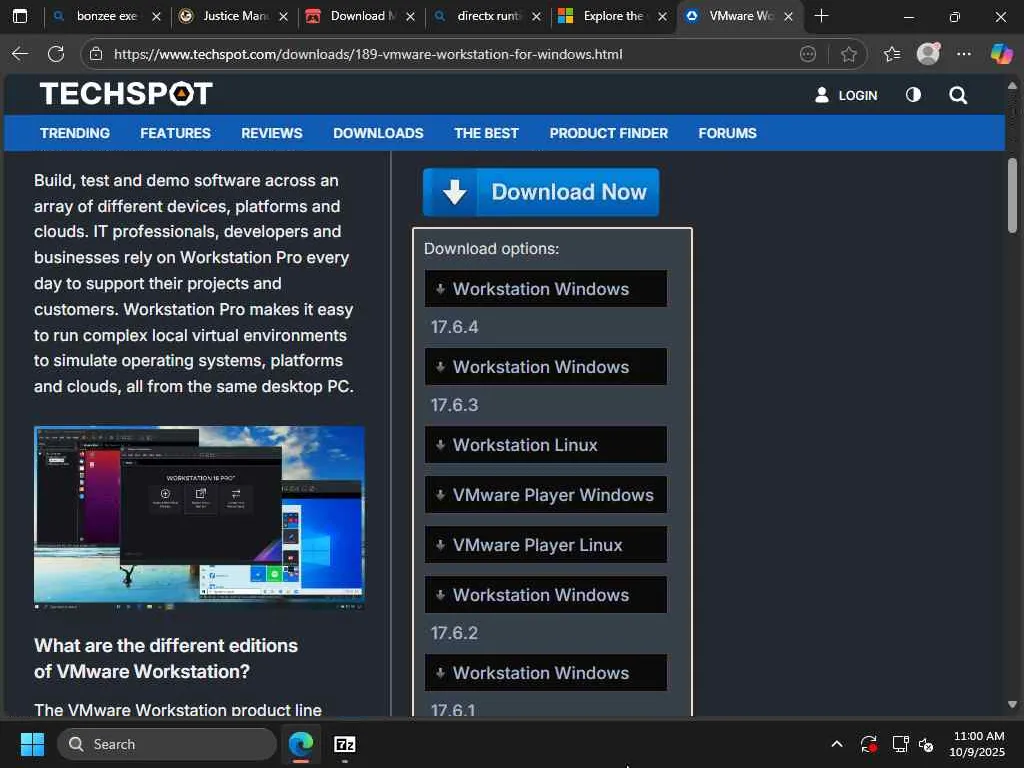1024x768 pixels.
Task: Click the site lock icon in address bar
Action: pyautogui.click(x=96, y=54)
